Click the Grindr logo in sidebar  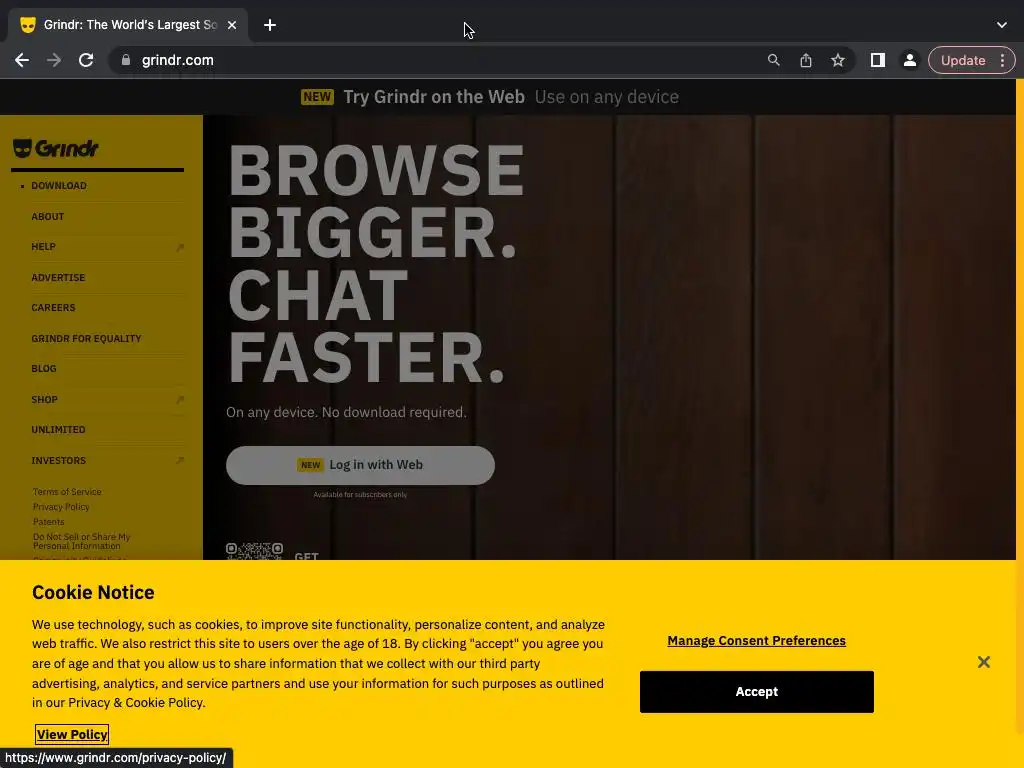pyautogui.click(x=56, y=149)
